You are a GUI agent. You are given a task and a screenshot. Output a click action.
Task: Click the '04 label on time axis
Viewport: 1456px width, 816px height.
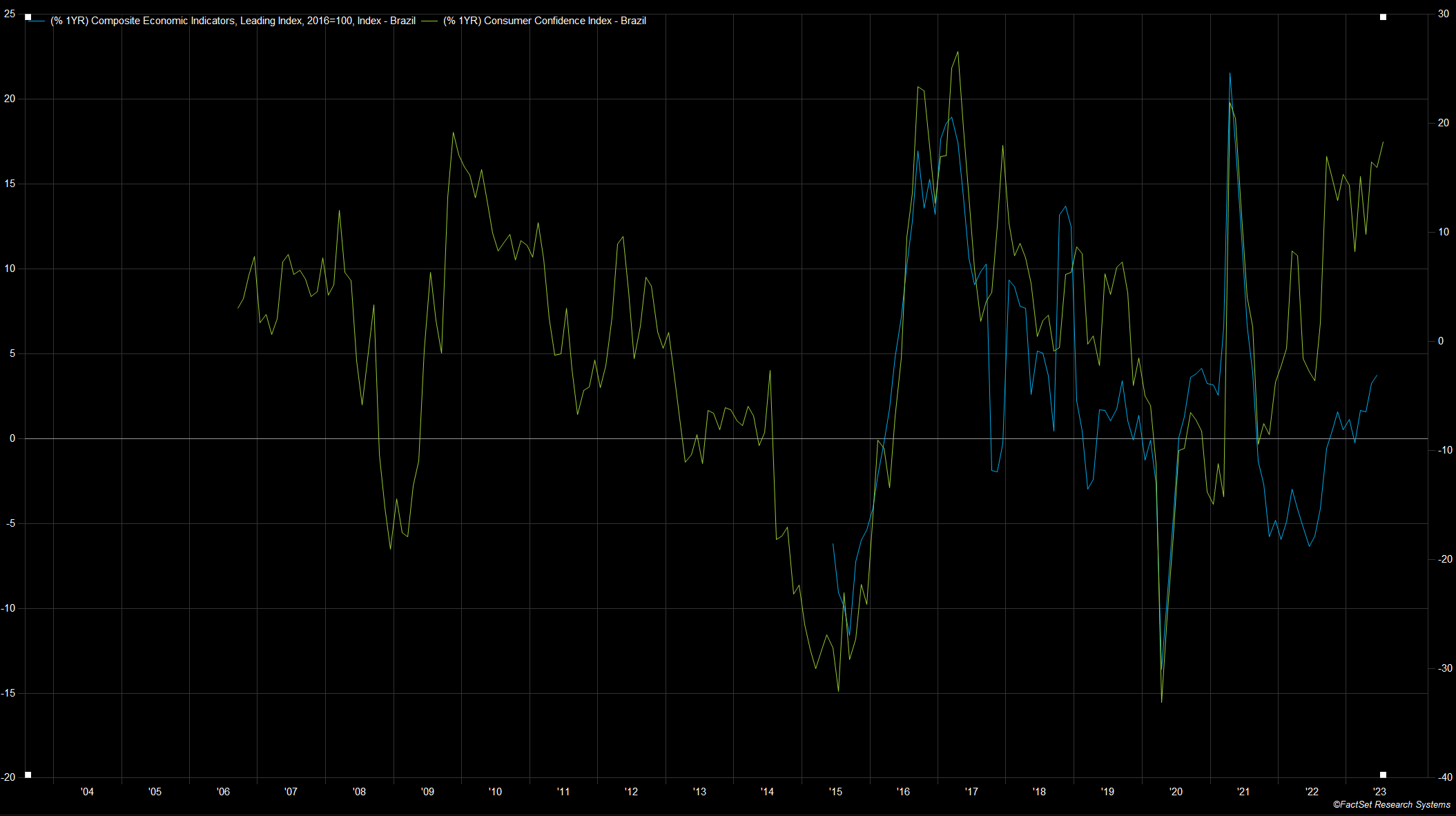[x=87, y=791]
